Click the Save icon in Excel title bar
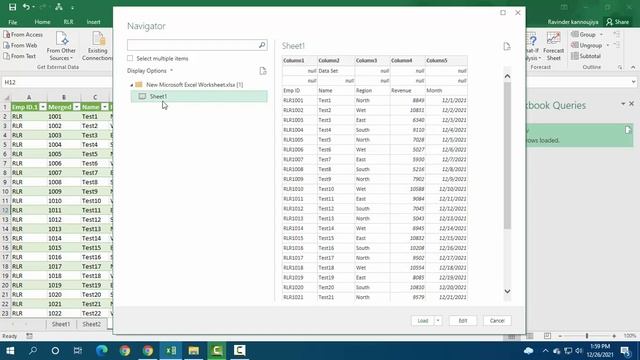The height and width of the screenshot is (360, 640). (13, 7)
